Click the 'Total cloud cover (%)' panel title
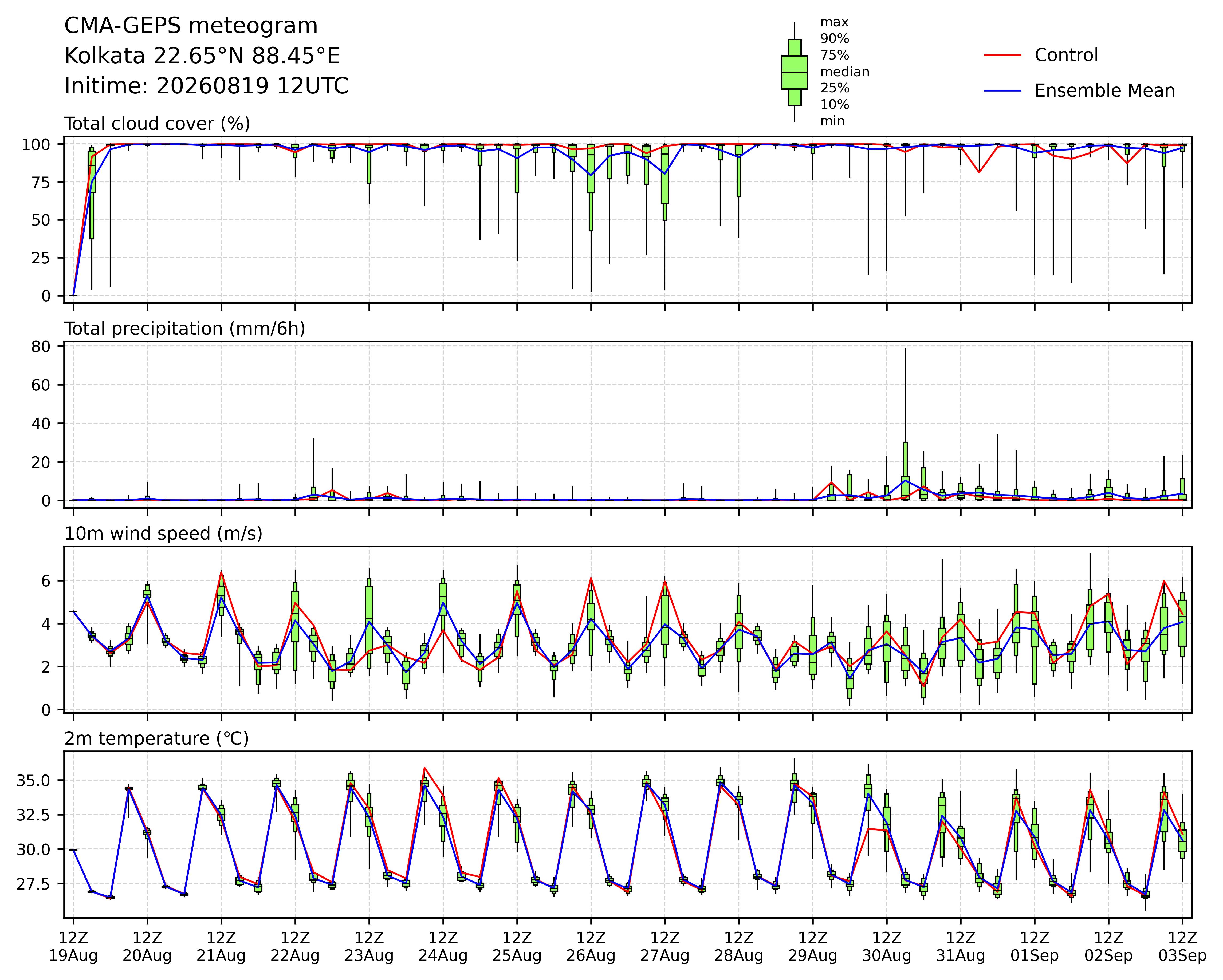This screenshot has height=980, width=1223. point(157,124)
